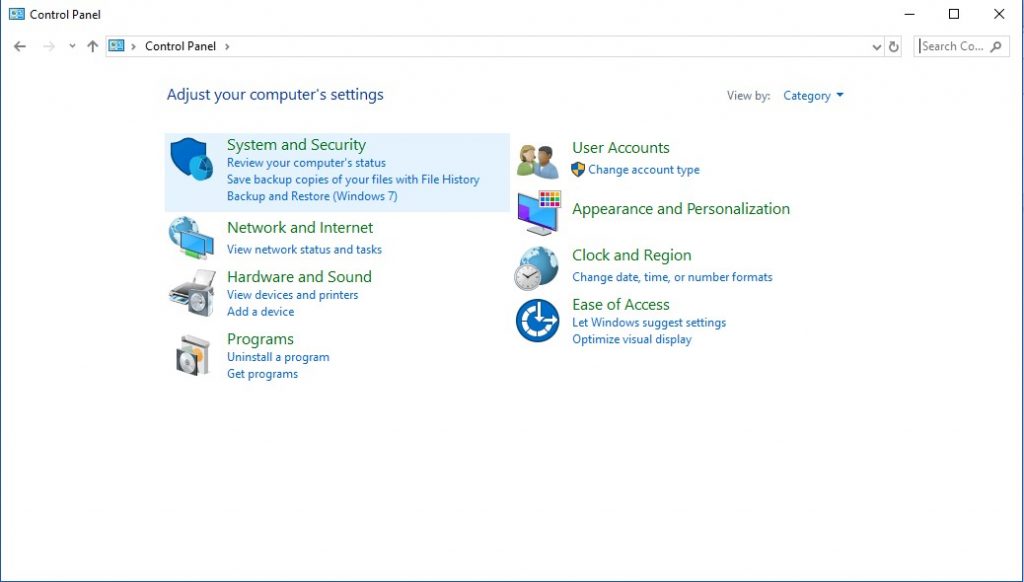
Task: Click the Control Panel icon in address bar
Action: [x=116, y=46]
